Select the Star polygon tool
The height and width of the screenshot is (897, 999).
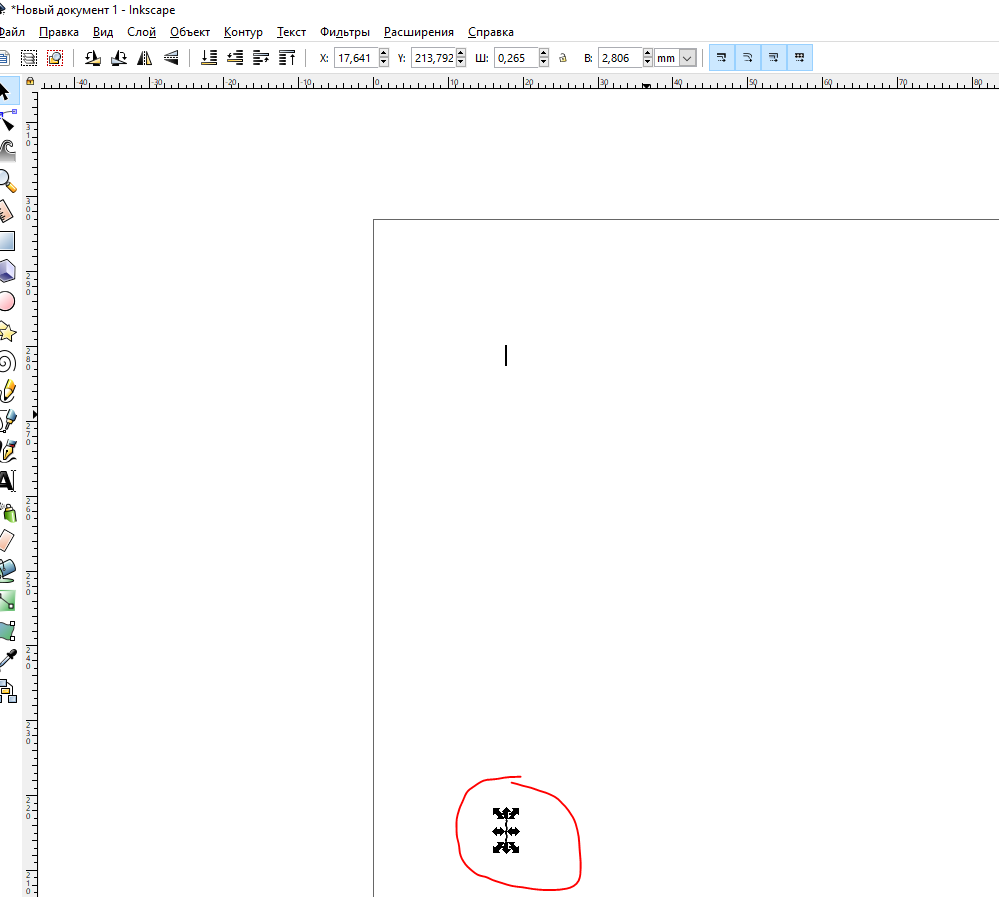click(6, 332)
